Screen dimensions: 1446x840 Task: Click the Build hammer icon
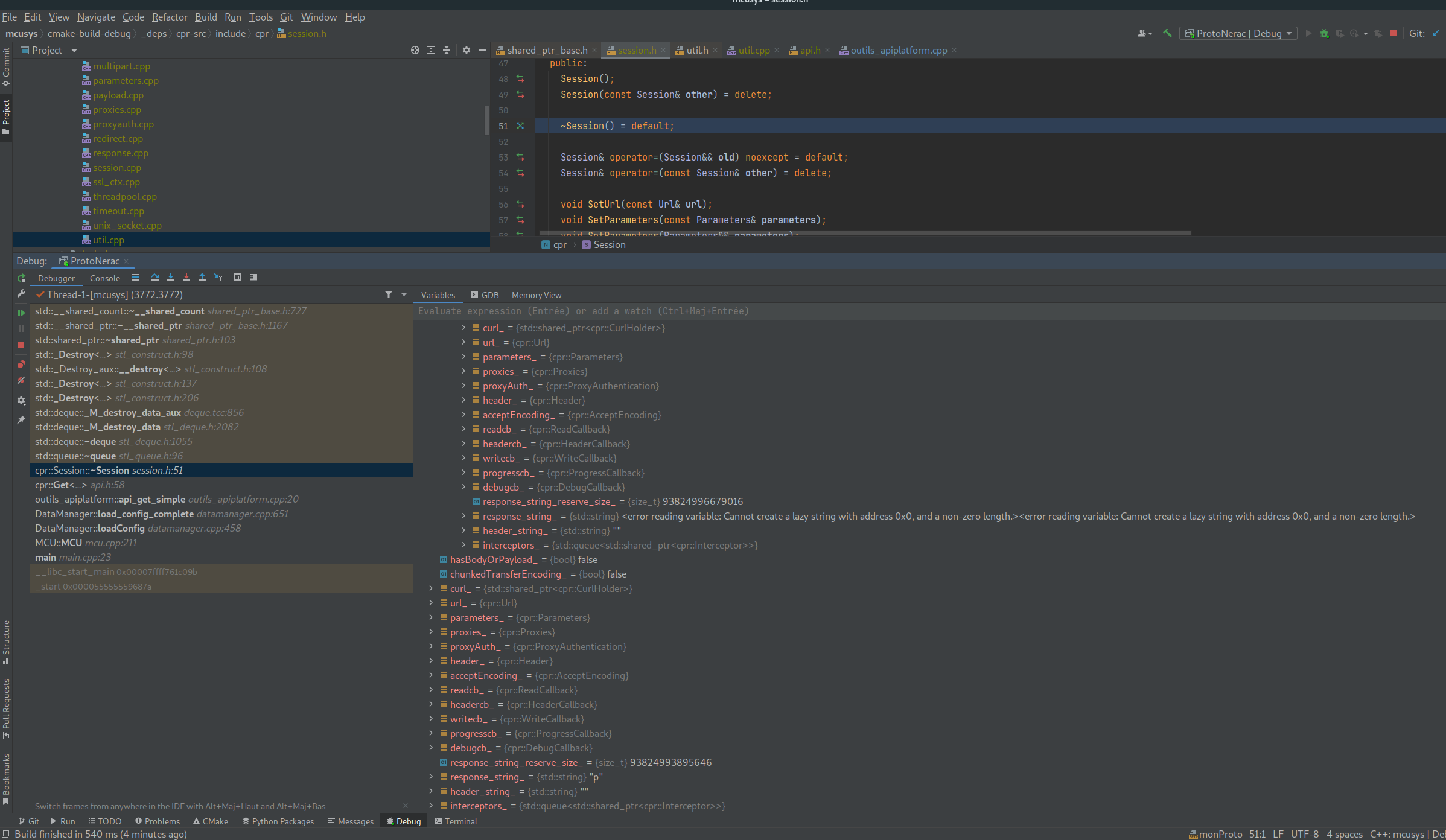tap(1167, 34)
